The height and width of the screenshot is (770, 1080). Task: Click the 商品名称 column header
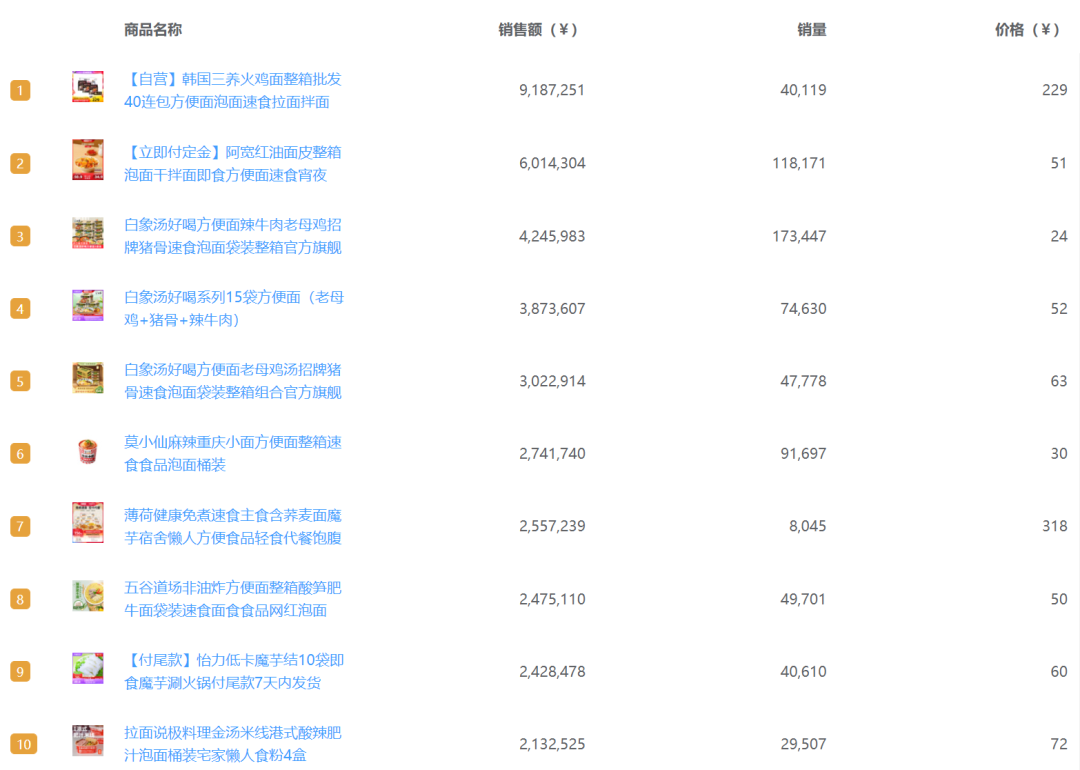click(153, 30)
